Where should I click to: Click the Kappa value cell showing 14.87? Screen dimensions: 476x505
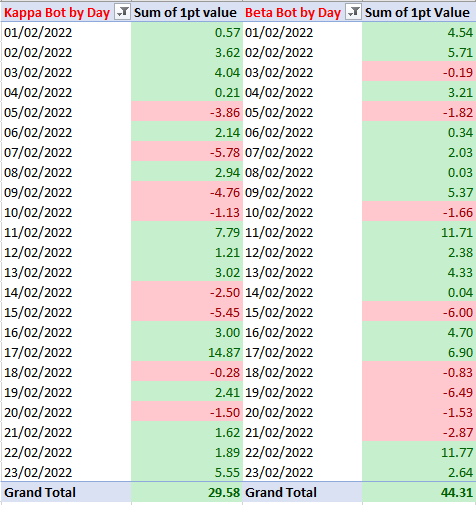pyautogui.click(x=187, y=352)
